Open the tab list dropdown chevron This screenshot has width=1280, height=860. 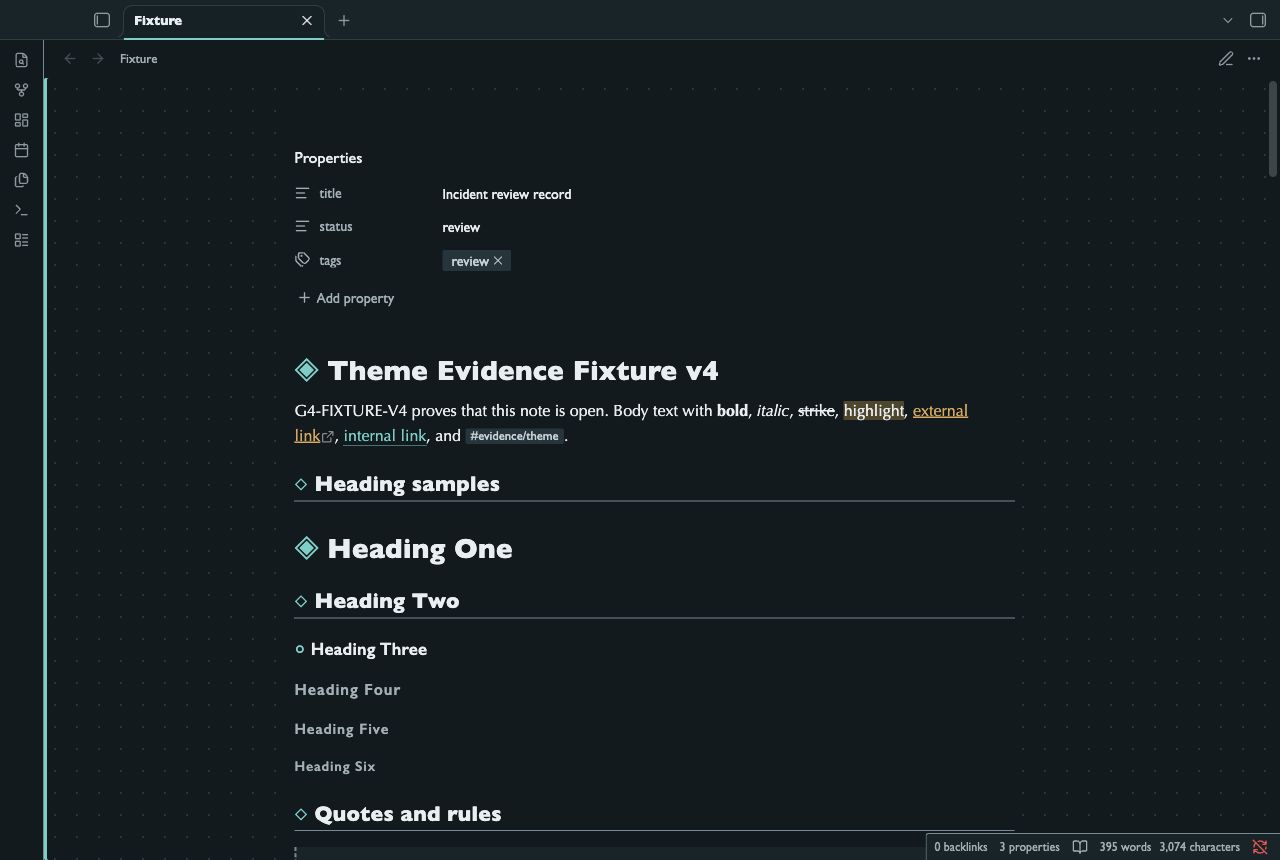[x=1228, y=20]
